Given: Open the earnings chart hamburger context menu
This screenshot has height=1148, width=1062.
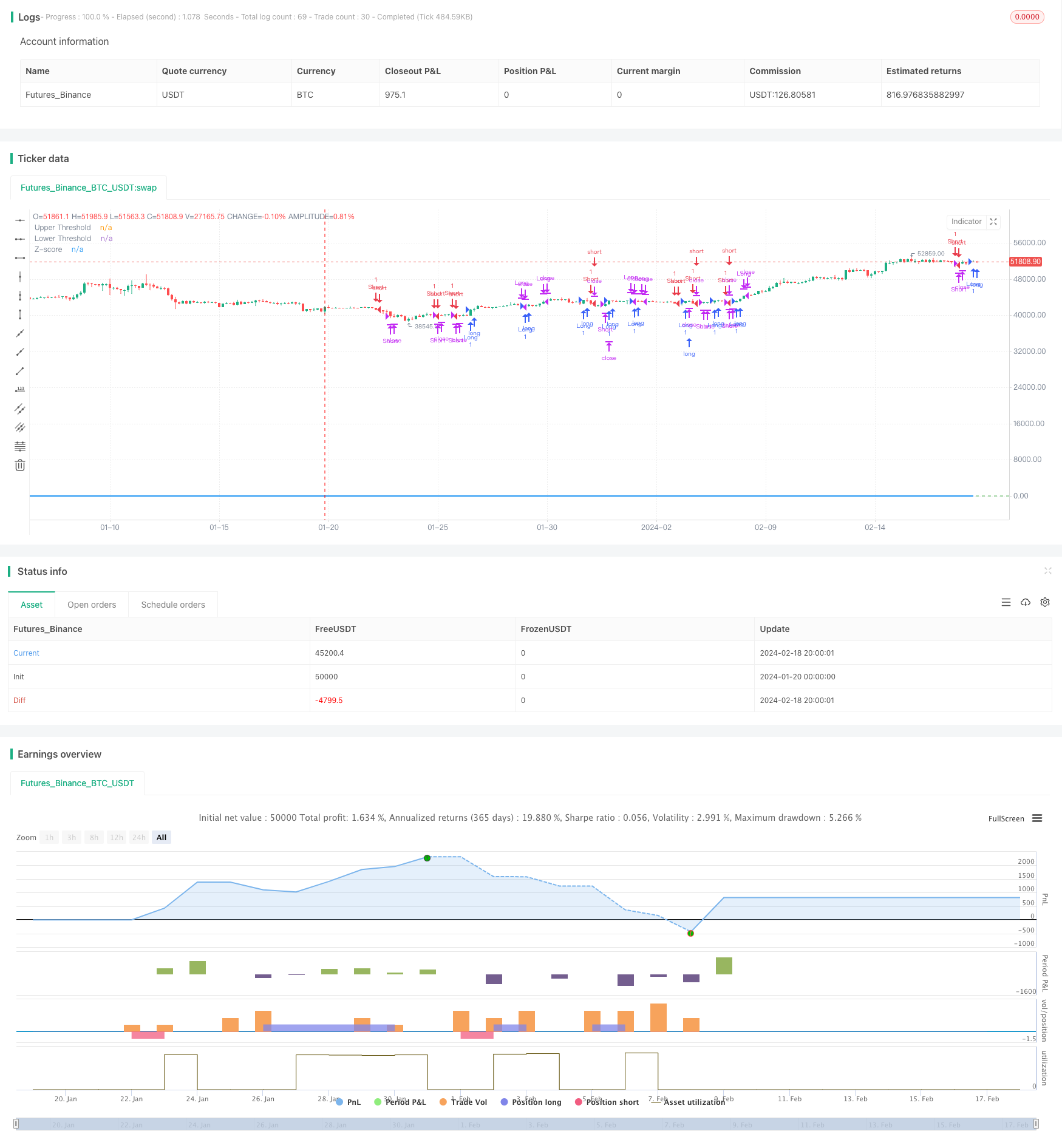Looking at the screenshot, I should click(1037, 818).
